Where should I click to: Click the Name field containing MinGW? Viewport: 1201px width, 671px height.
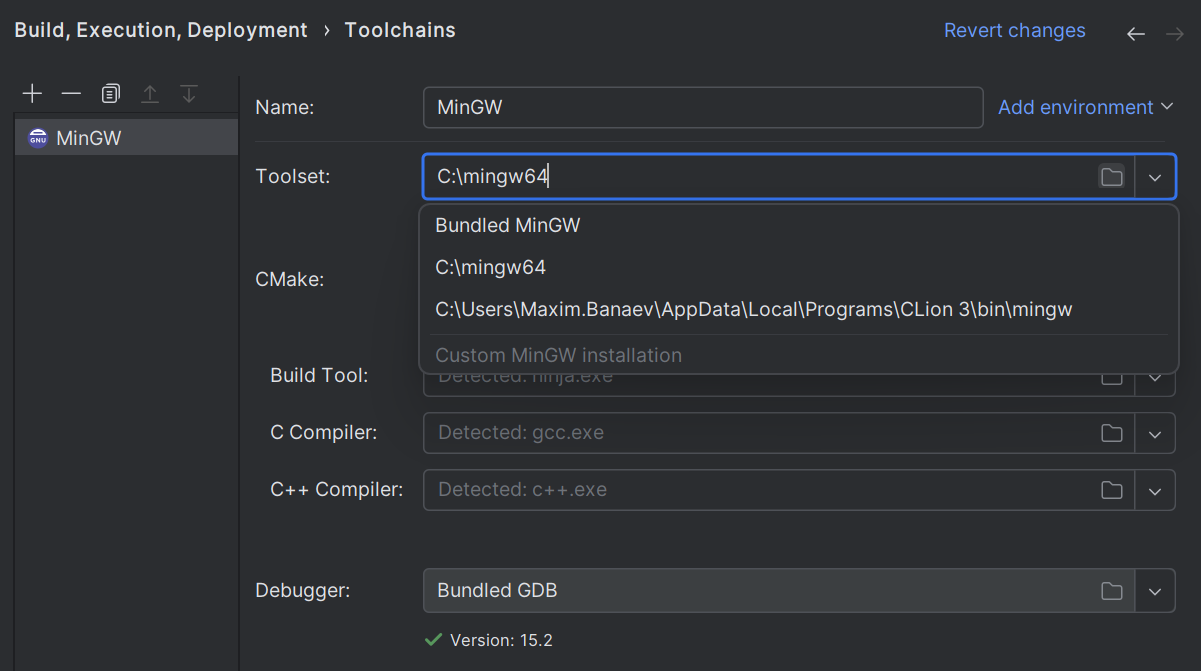coord(703,107)
